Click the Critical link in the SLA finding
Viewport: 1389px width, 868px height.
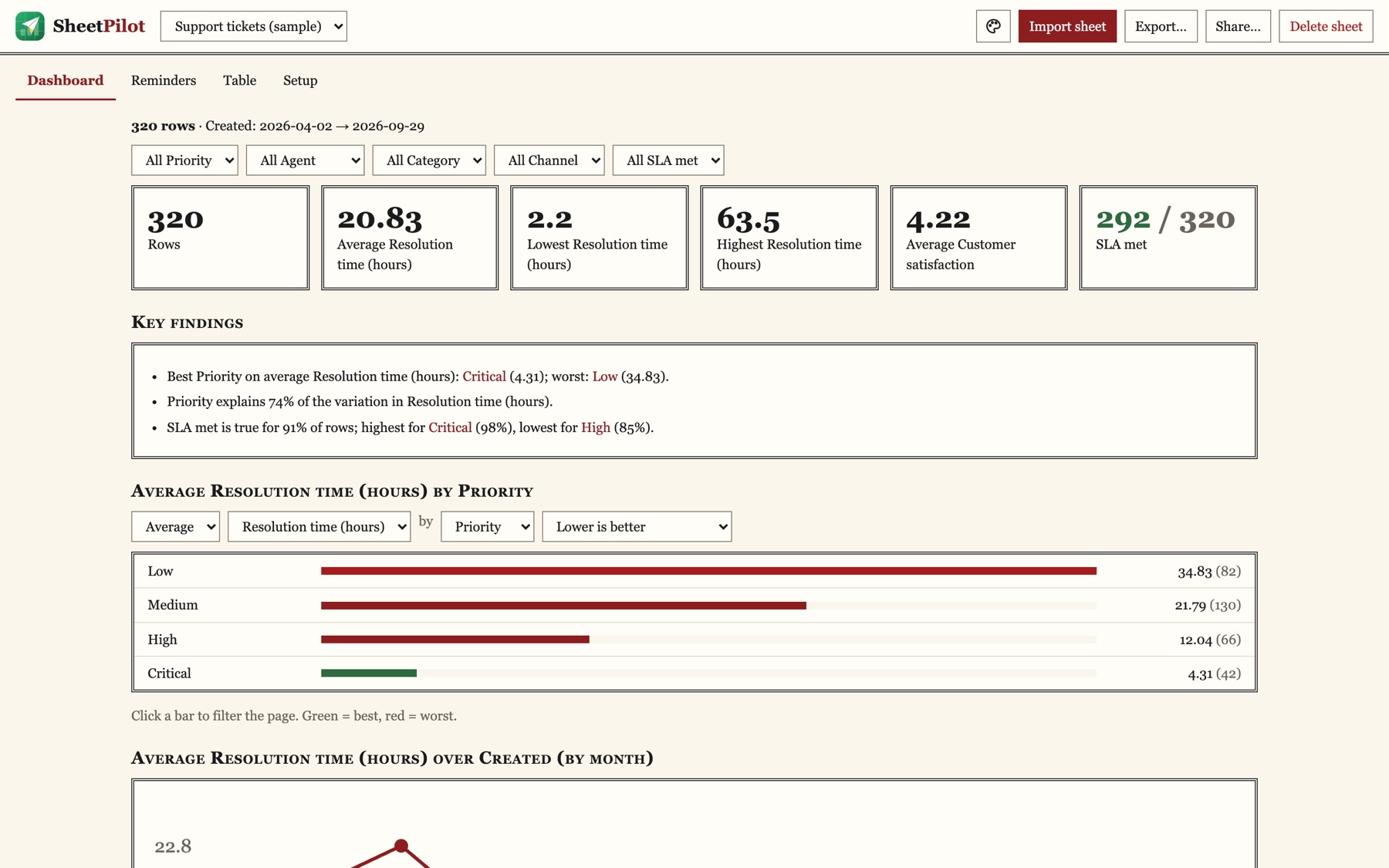coord(450,427)
